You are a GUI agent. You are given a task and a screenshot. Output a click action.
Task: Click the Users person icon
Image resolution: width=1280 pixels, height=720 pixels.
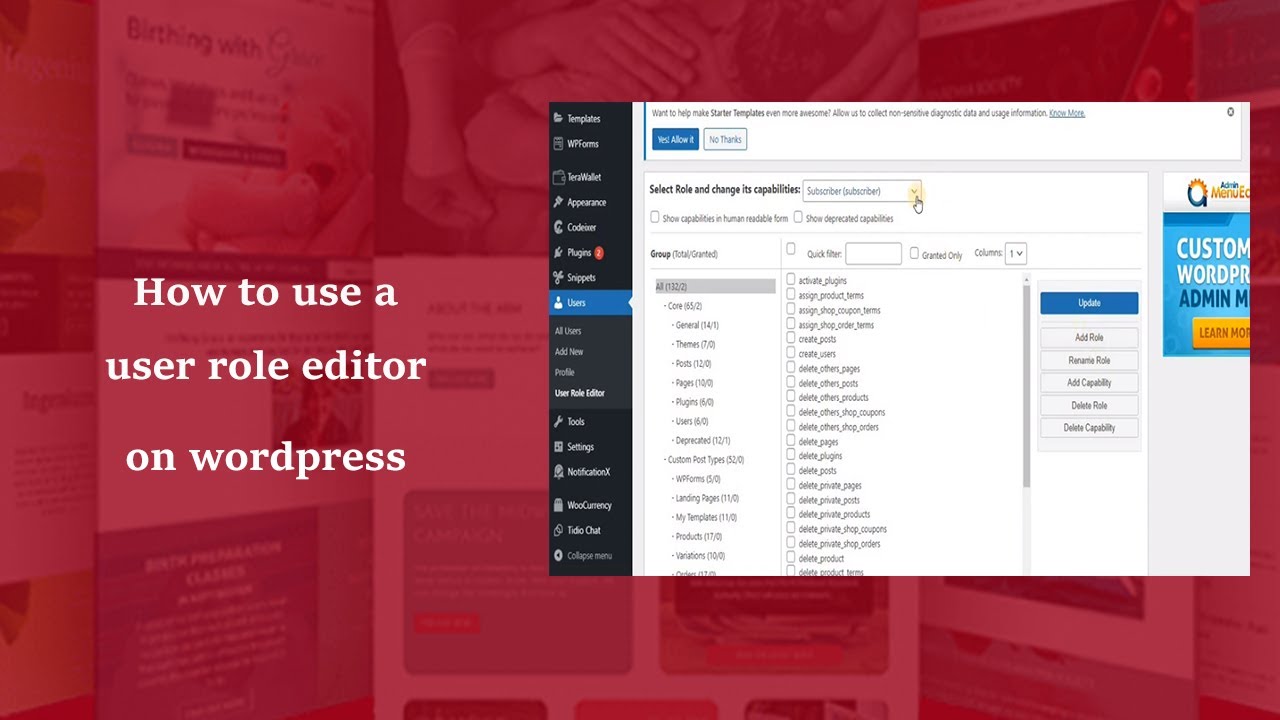(x=559, y=303)
